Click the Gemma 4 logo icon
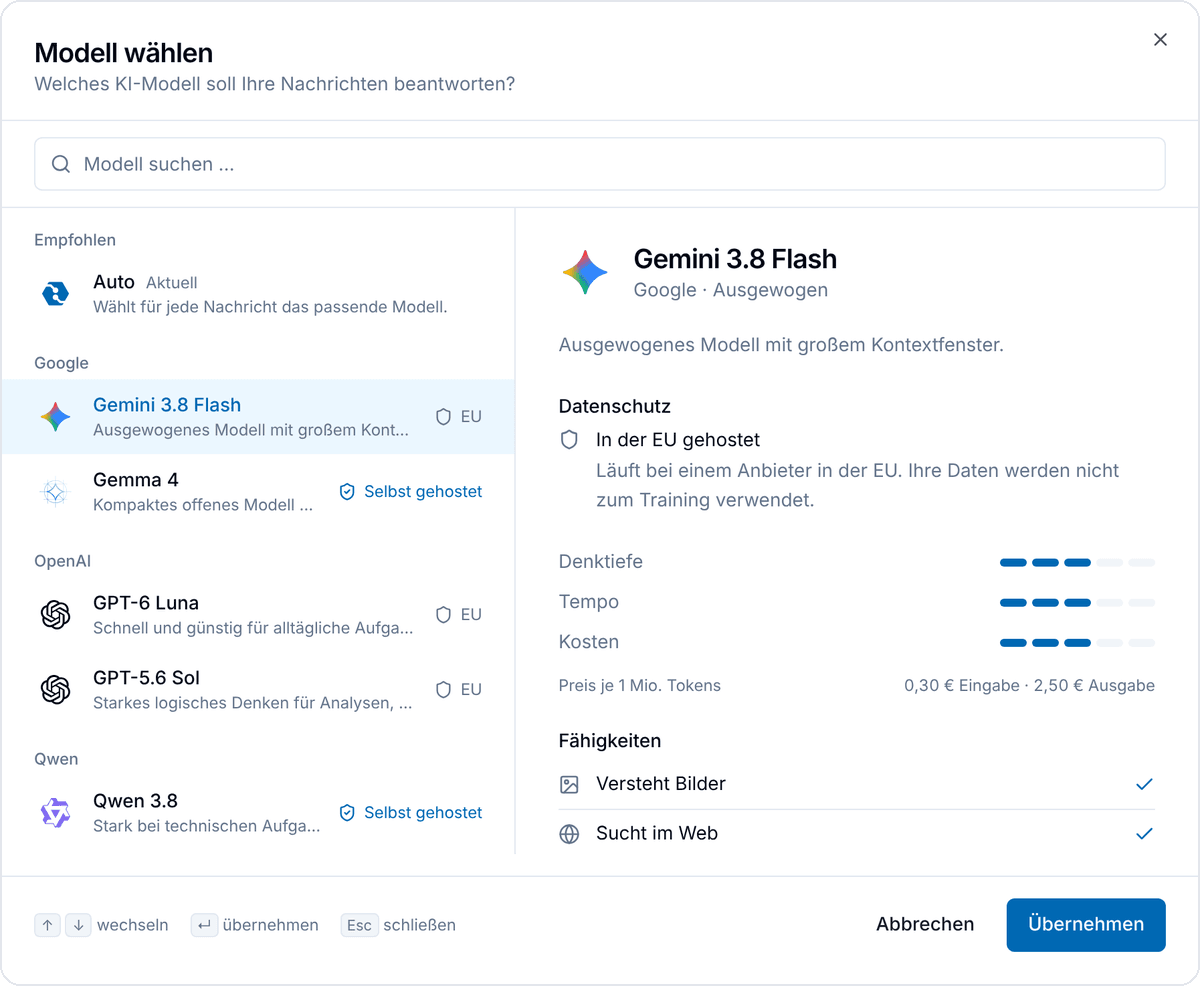1200x986 pixels. [55, 492]
